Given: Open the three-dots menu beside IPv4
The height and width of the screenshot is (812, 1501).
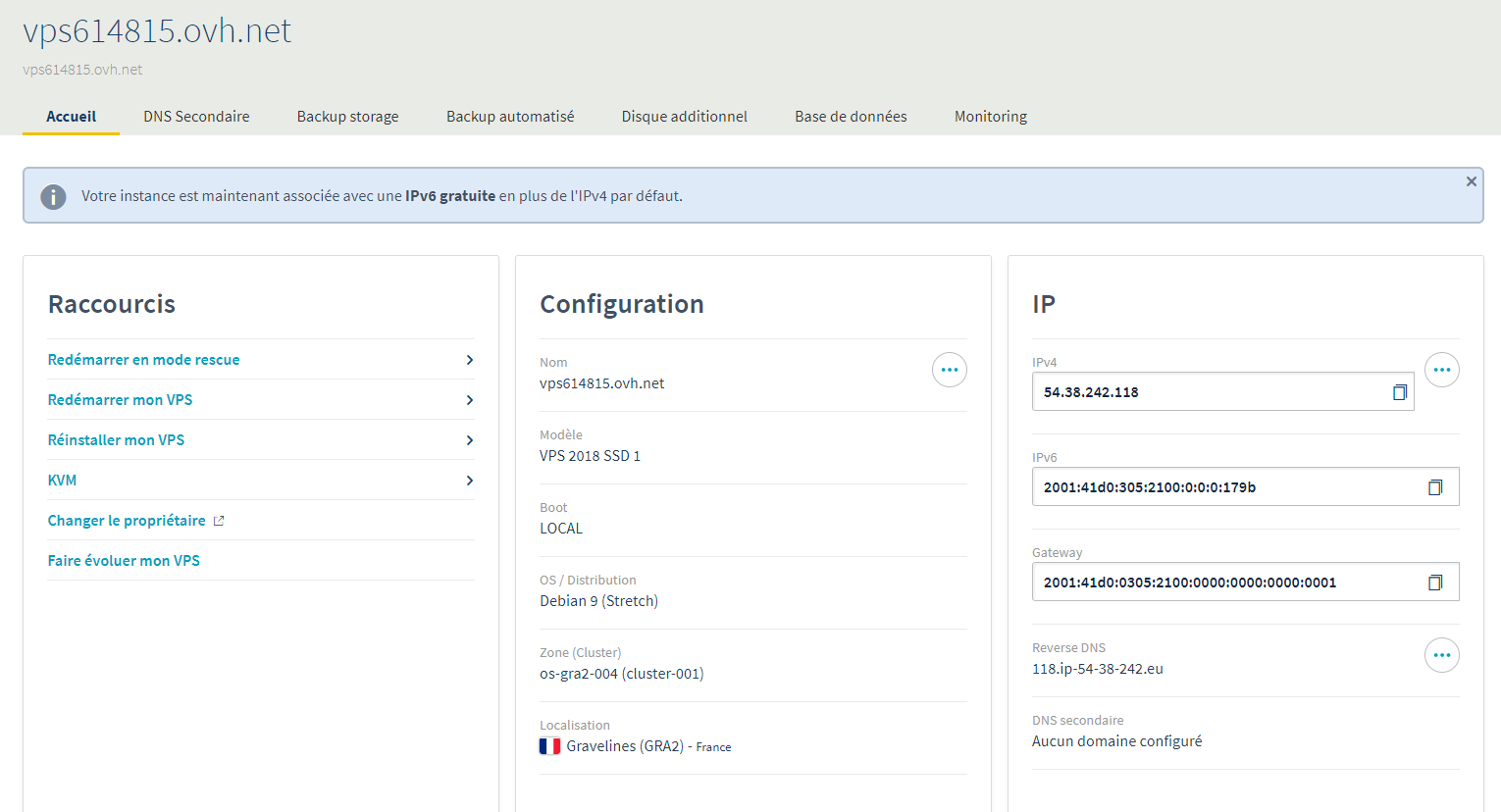Looking at the screenshot, I should pos(1441,370).
